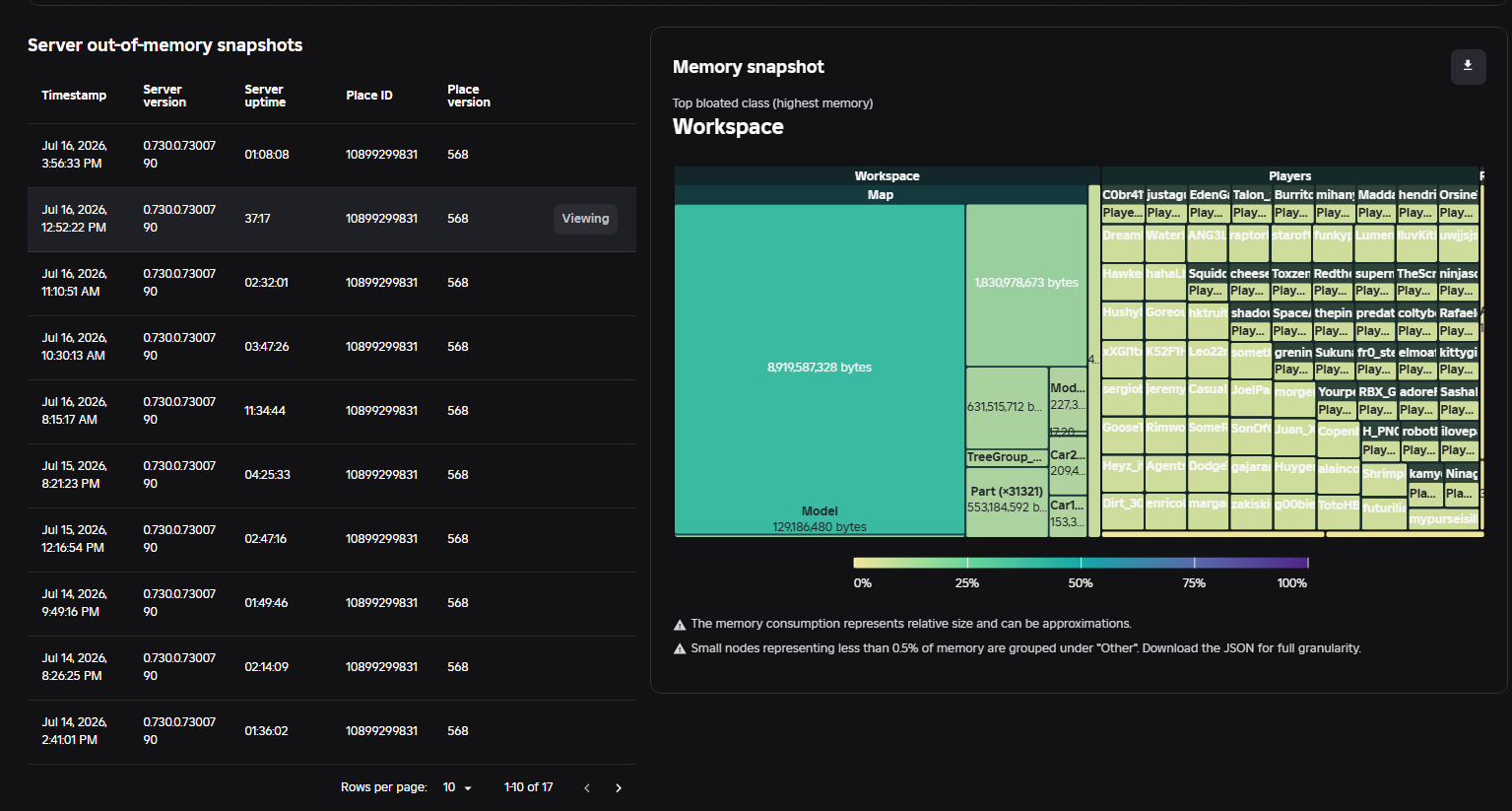Click the TreeGroup treemap node
Viewport: 1512px width, 811px height.
pyautogui.click(x=1007, y=457)
